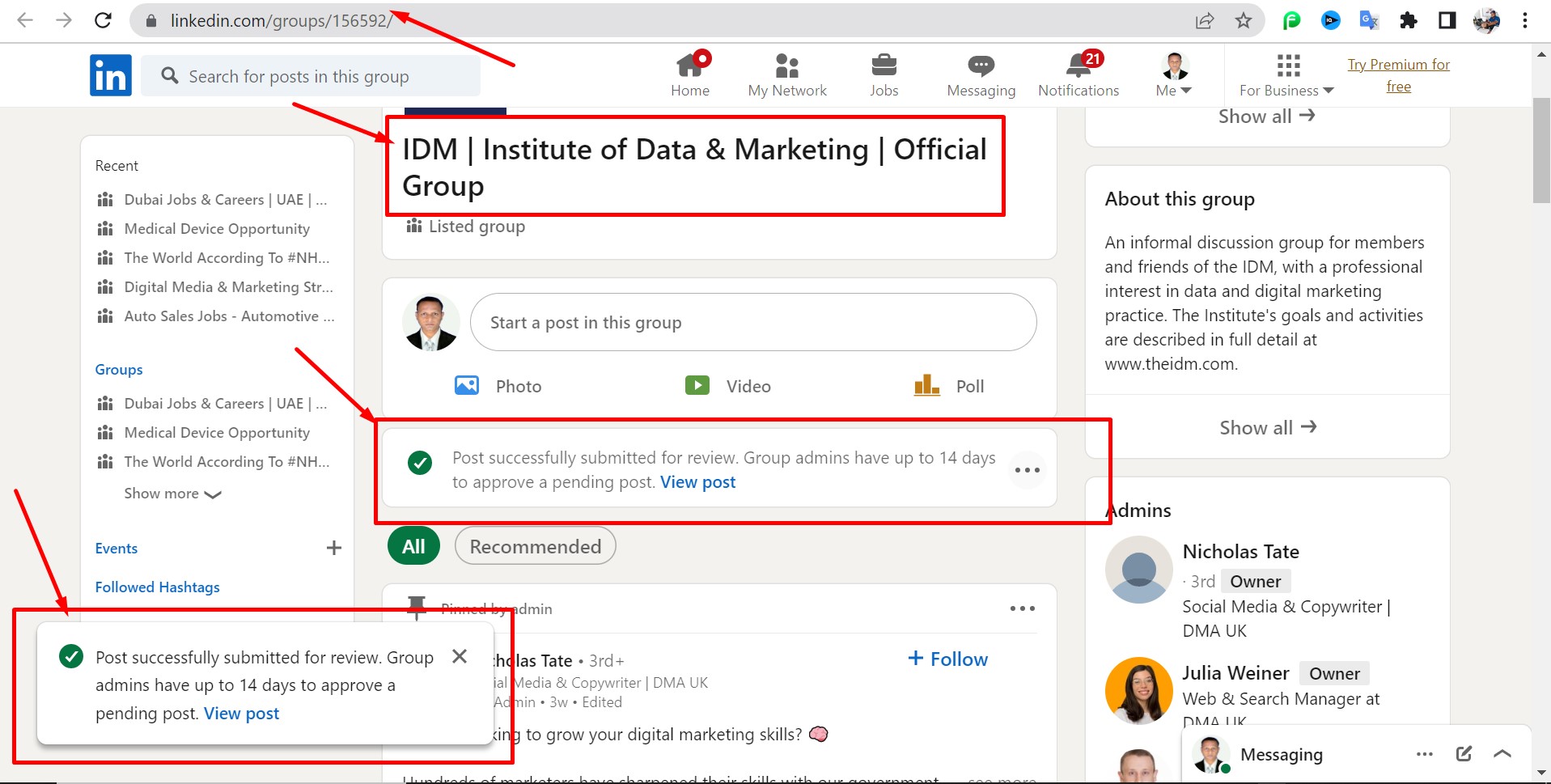Expand the Me profile dropdown
1551x784 pixels.
click(1174, 75)
